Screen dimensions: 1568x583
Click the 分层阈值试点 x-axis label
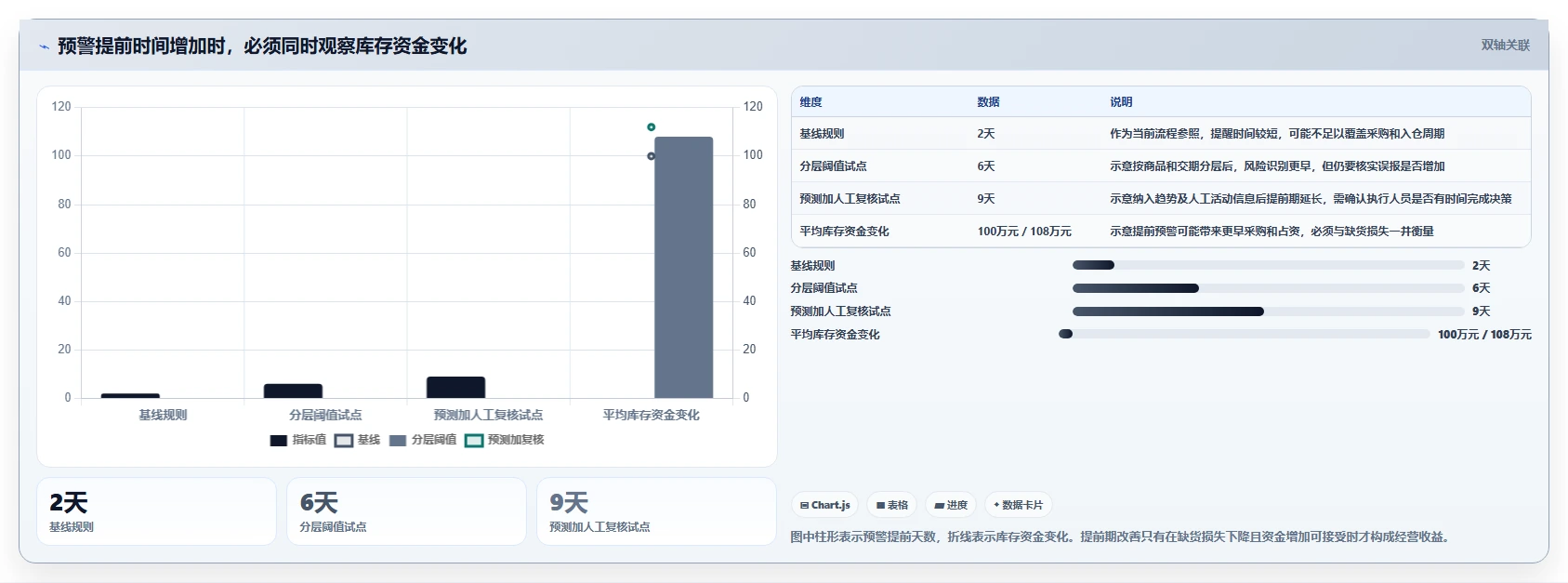325,415
